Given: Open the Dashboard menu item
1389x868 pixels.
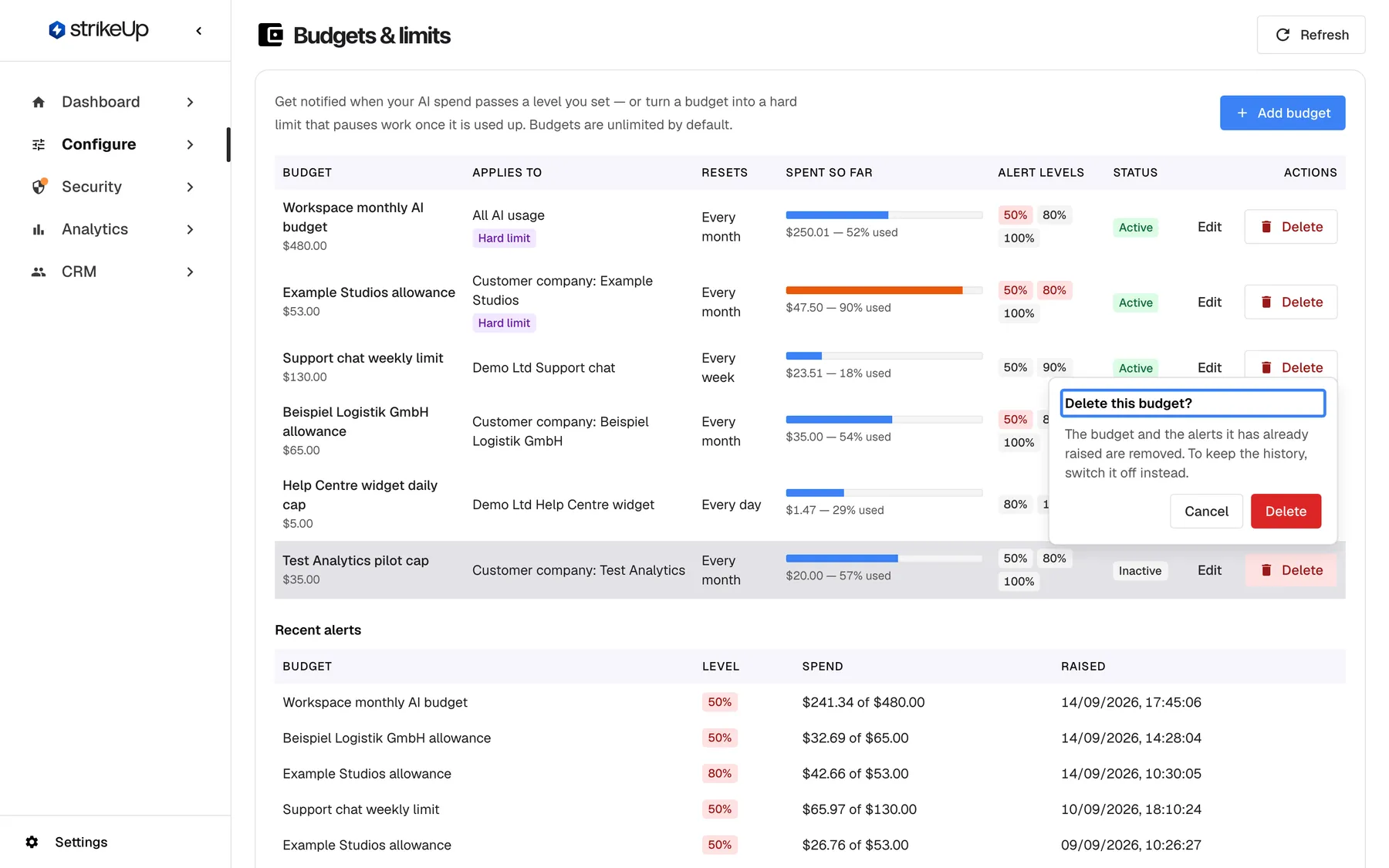Looking at the screenshot, I should pyautogui.click(x=115, y=102).
